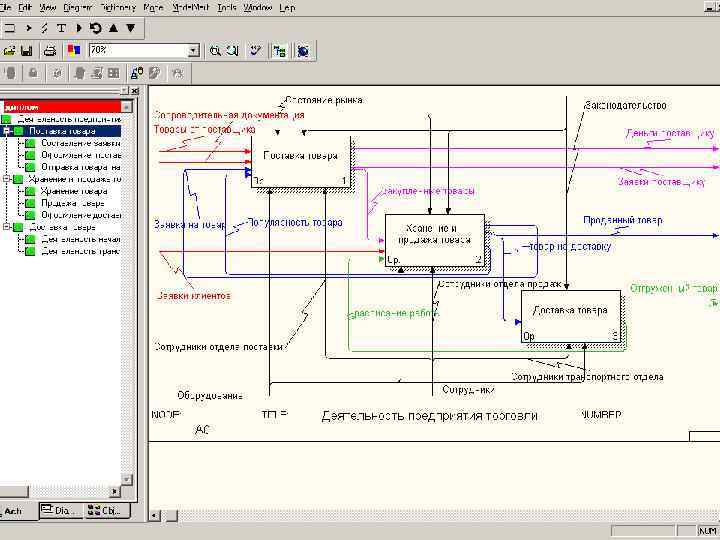720x540 pixels.
Task: Open the Tools menu
Action: pyautogui.click(x=226, y=7)
